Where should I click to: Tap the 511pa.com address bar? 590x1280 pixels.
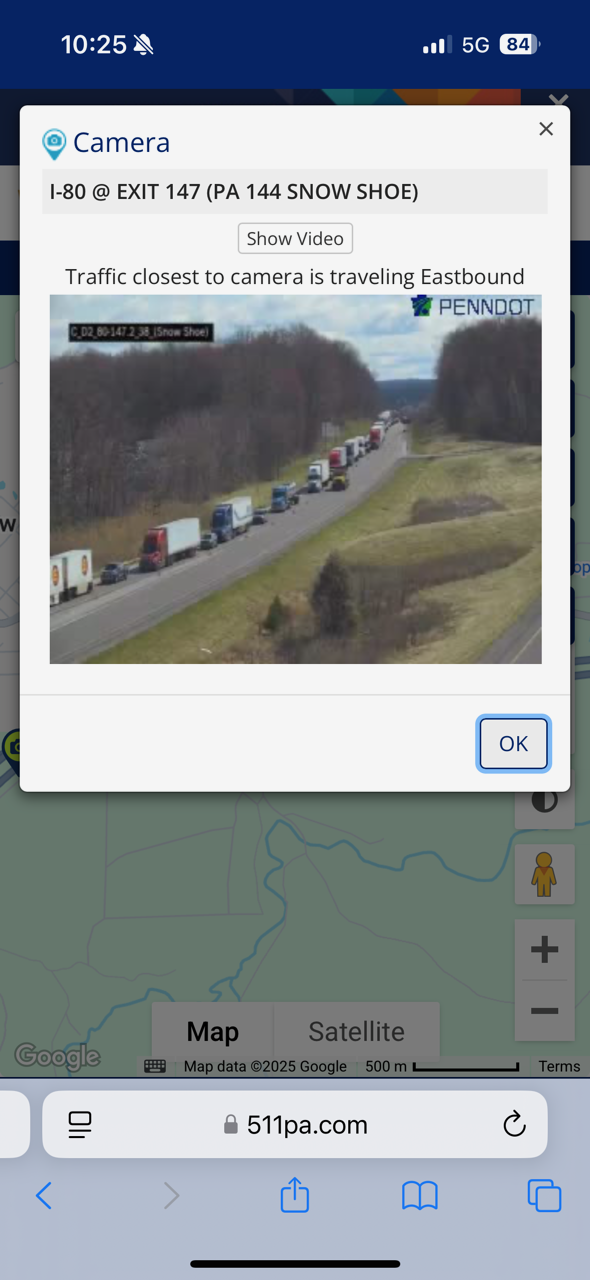coord(295,1125)
